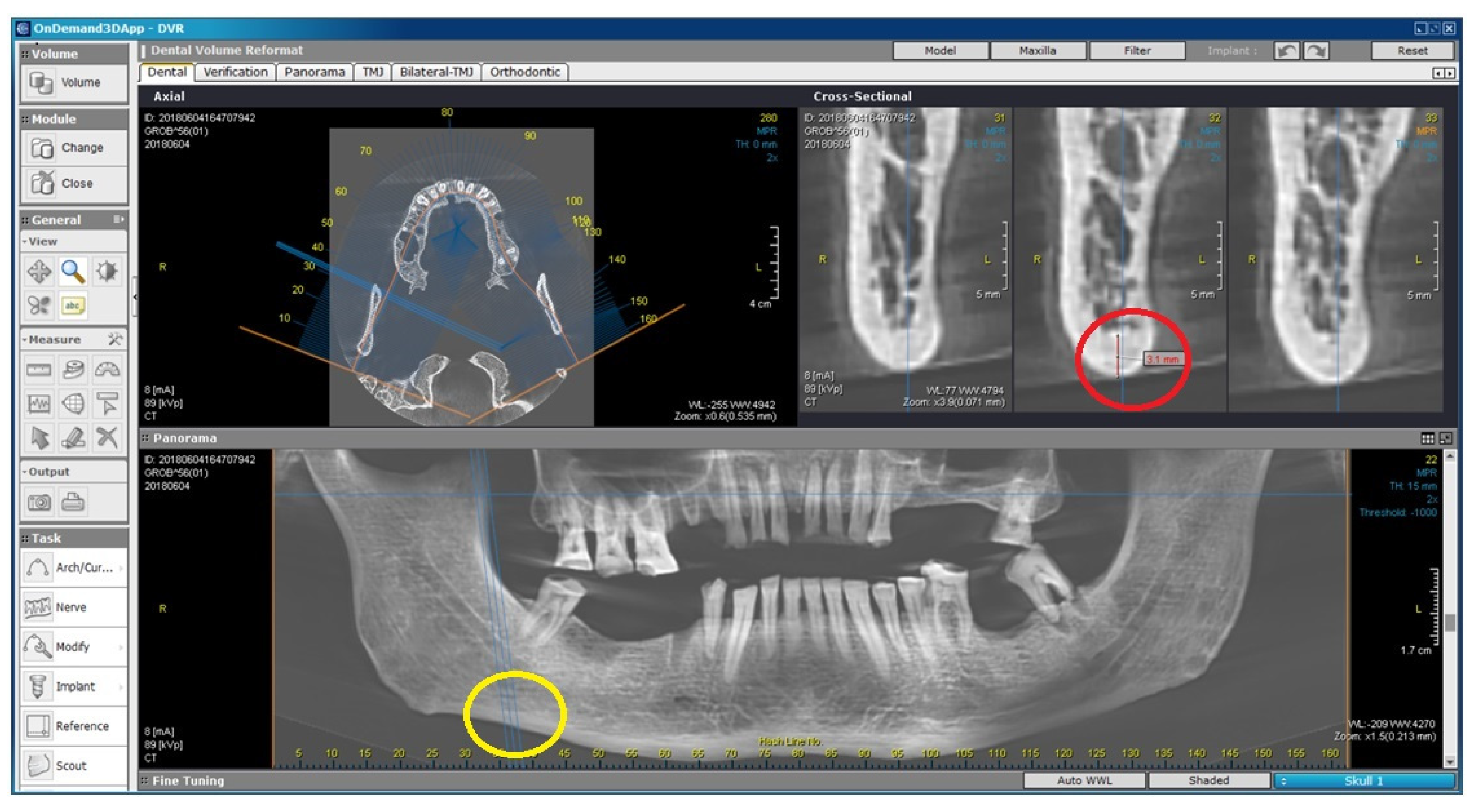Select the protractor angle measure tool

point(107,370)
